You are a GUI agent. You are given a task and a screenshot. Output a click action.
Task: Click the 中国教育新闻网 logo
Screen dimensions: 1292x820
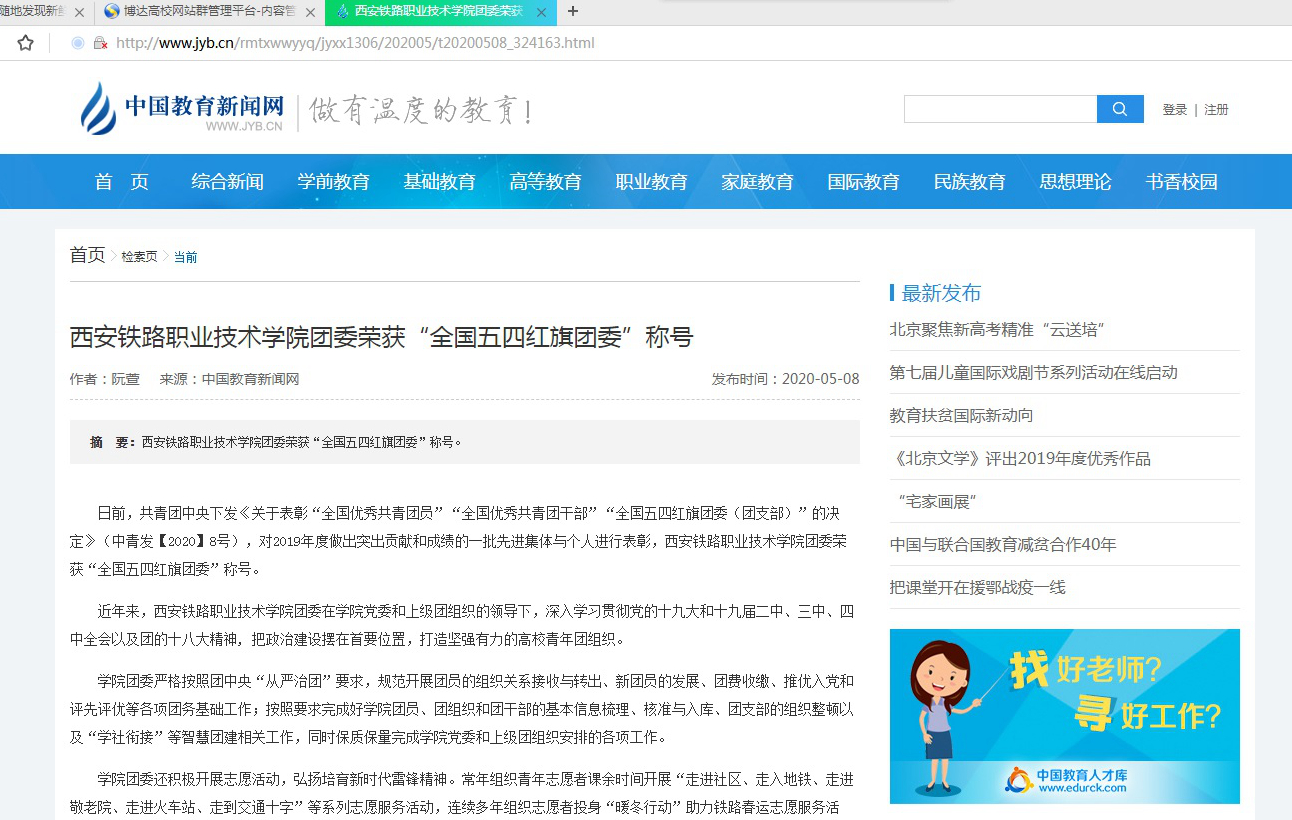183,109
